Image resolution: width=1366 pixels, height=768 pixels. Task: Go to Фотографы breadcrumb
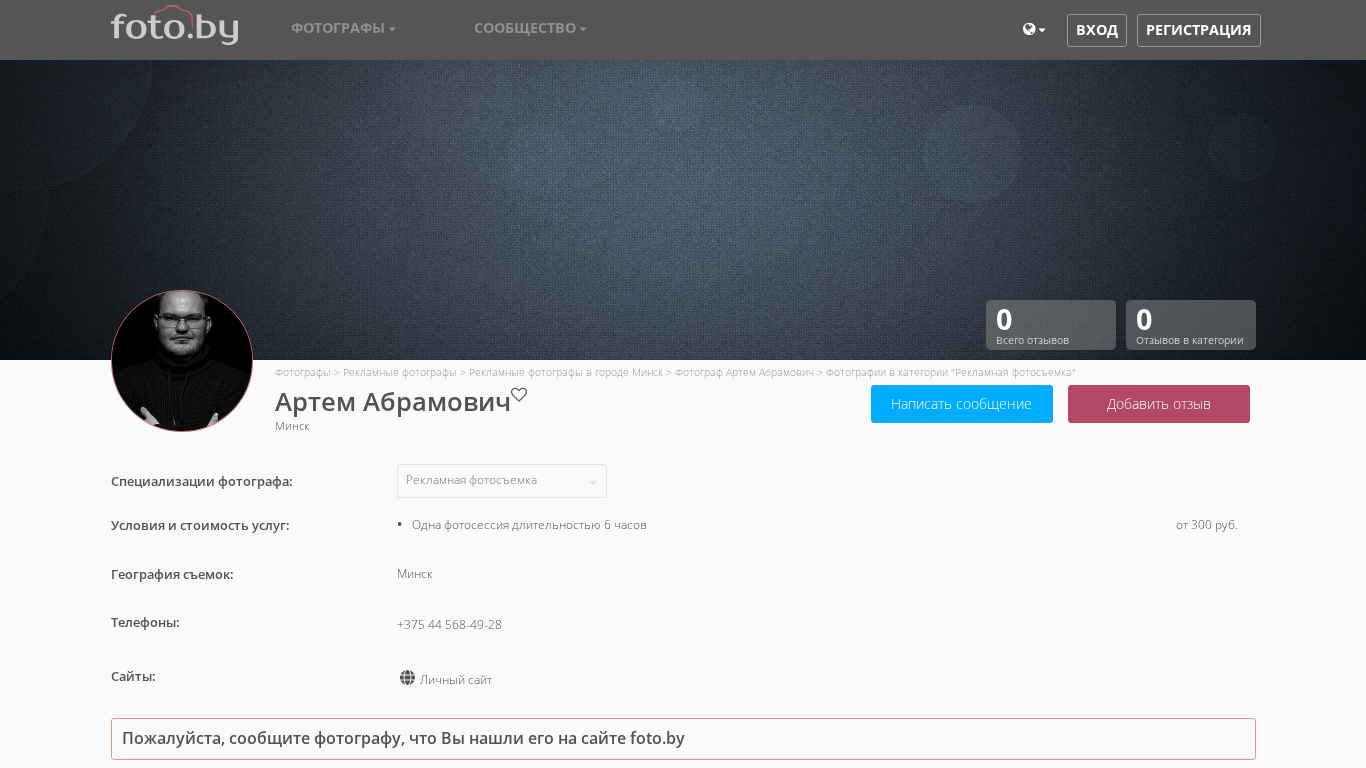click(x=303, y=372)
